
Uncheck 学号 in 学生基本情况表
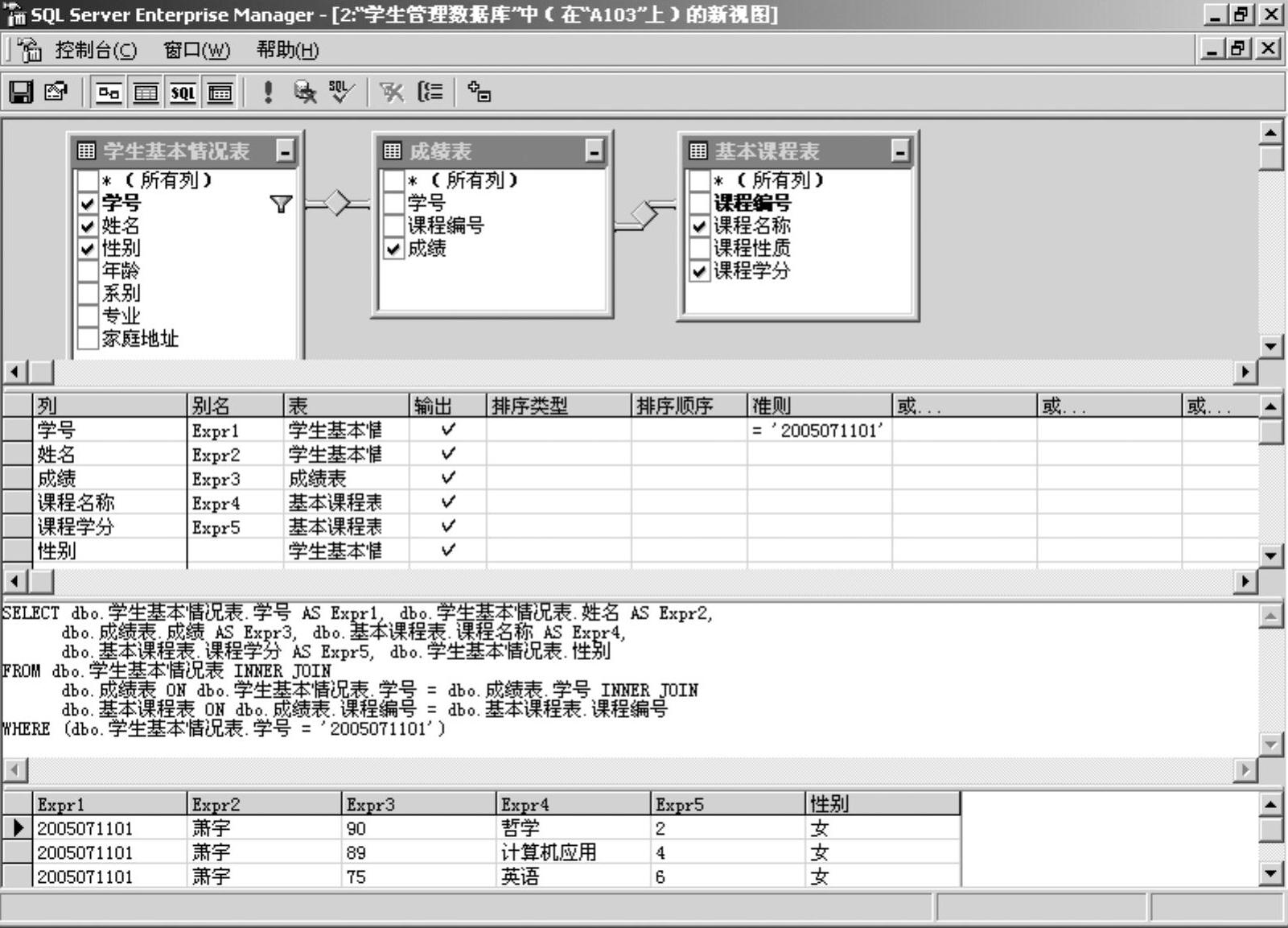click(x=88, y=204)
